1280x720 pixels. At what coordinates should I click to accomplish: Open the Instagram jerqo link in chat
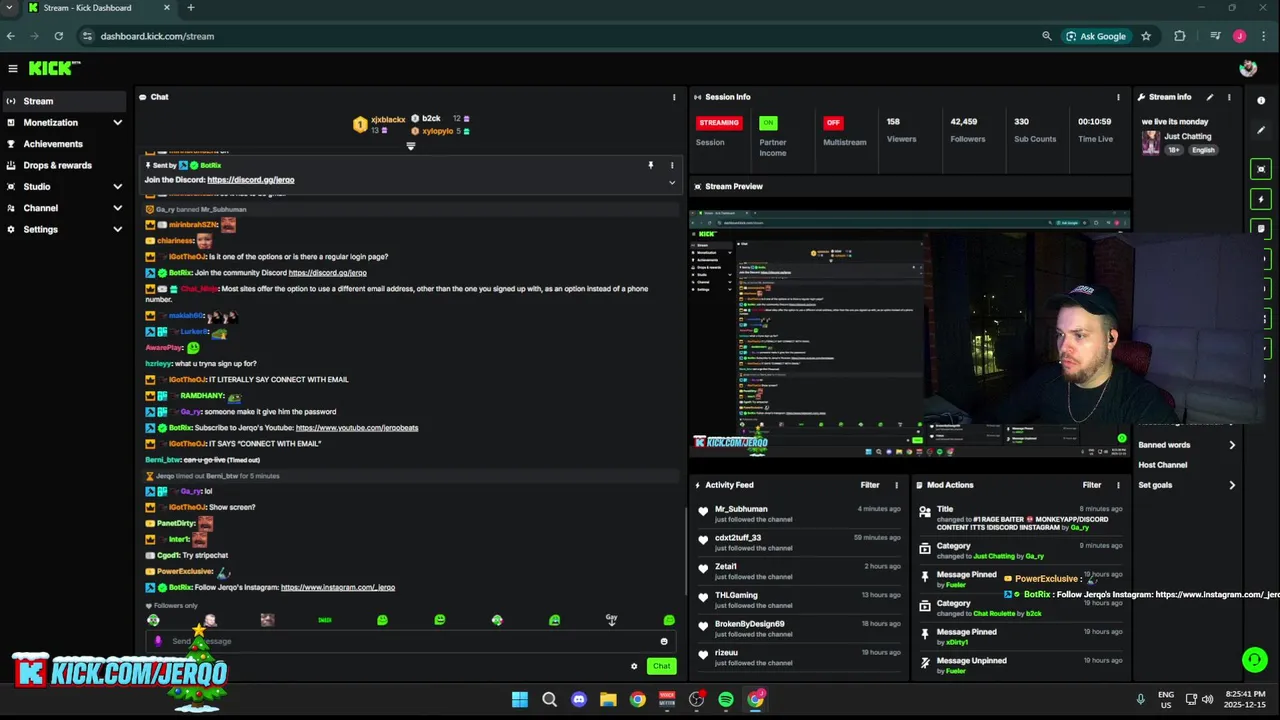pos(338,588)
